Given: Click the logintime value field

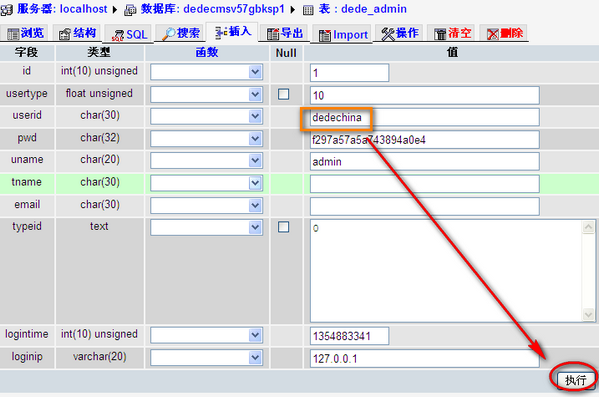Looking at the screenshot, I should tap(350, 336).
